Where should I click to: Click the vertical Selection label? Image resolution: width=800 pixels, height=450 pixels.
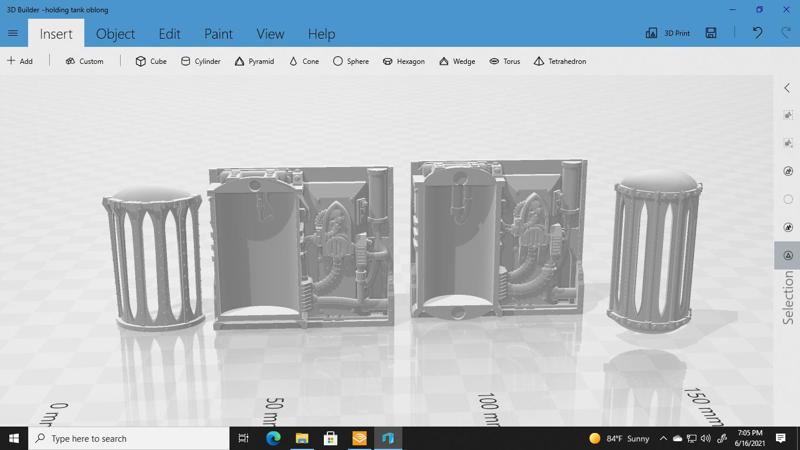tap(788, 297)
